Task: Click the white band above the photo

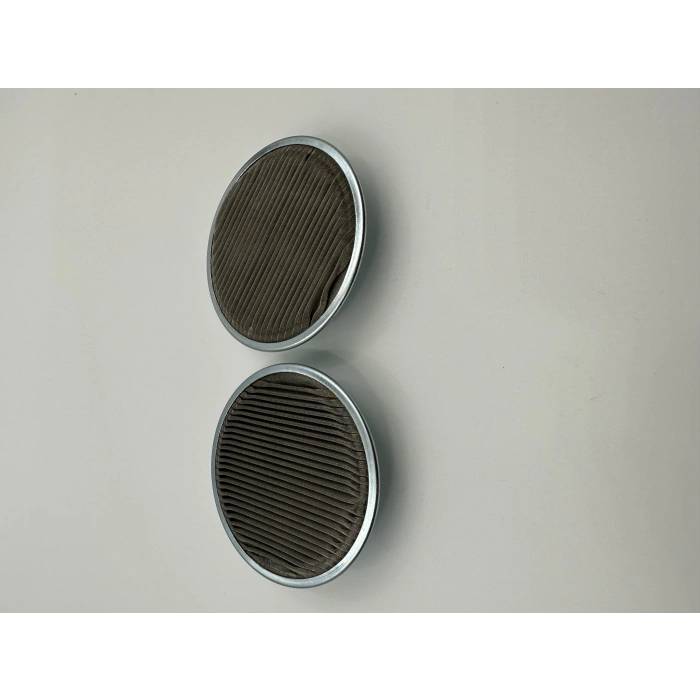Action: click(350, 45)
